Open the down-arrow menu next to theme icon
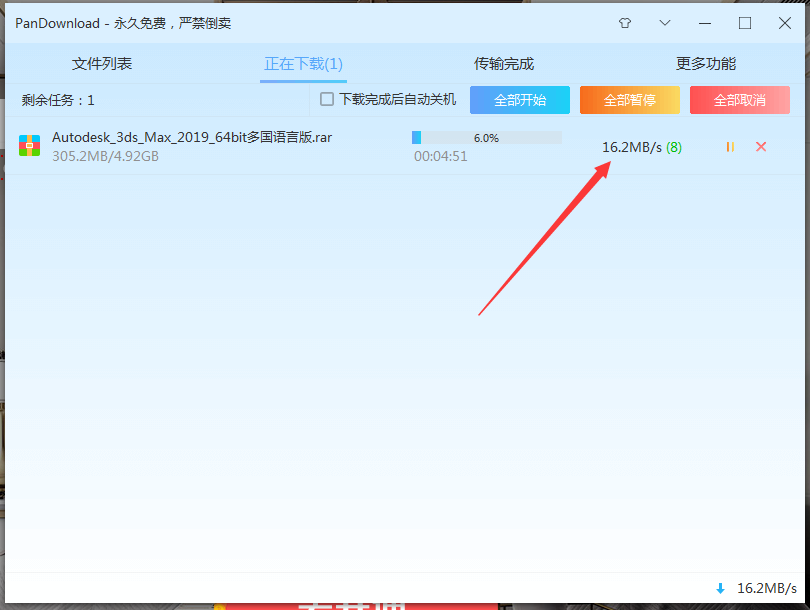810x610 pixels. pyautogui.click(x=666, y=22)
